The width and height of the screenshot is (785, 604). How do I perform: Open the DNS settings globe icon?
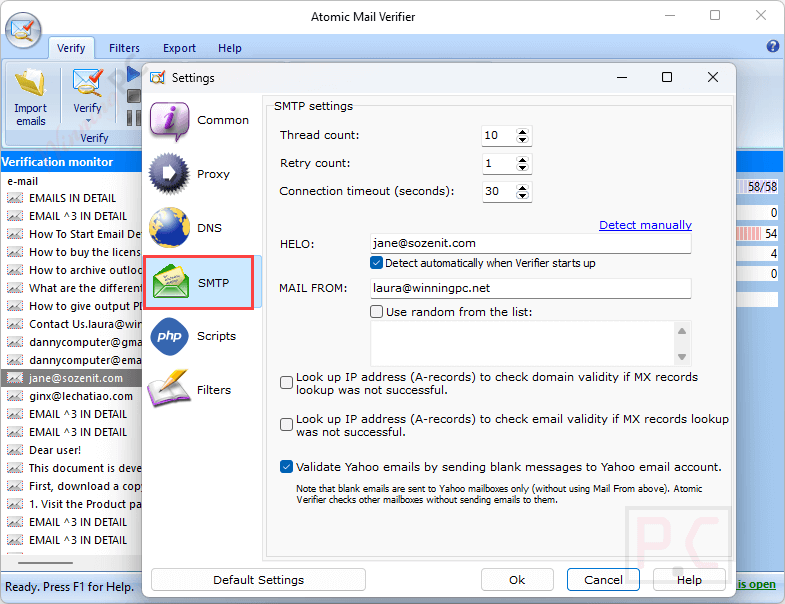(x=170, y=227)
